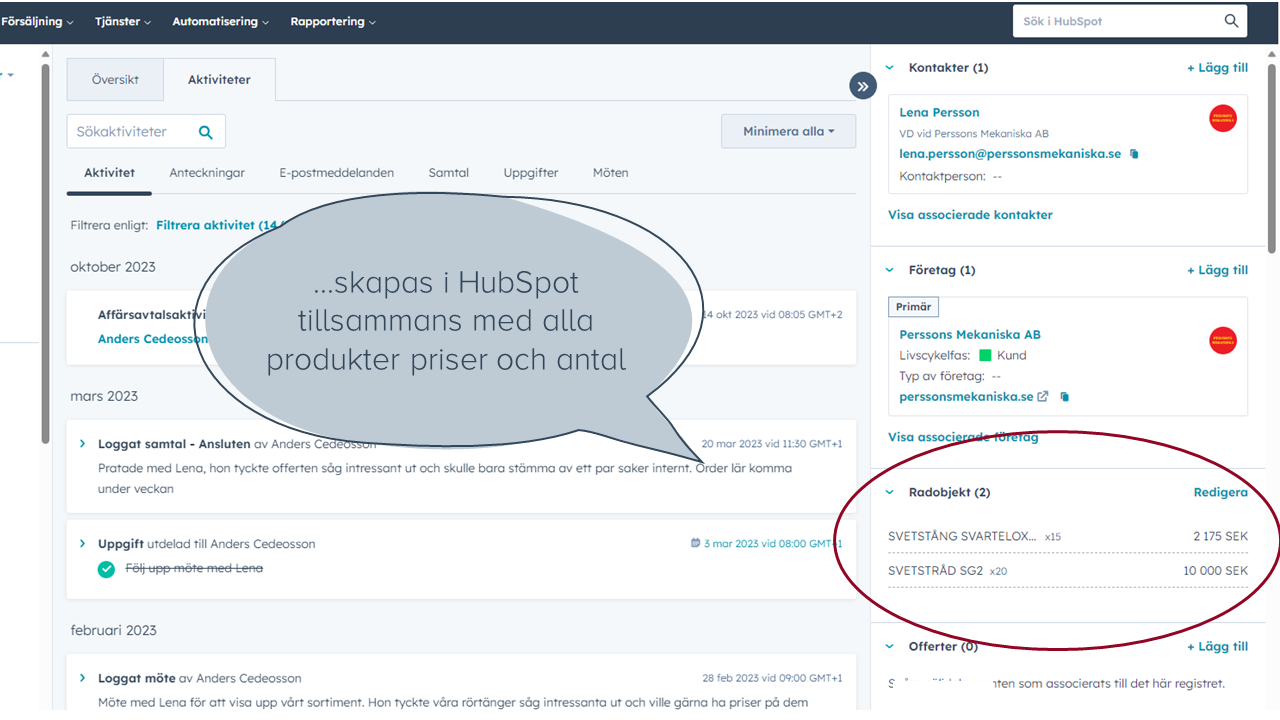Viewport: 1280px width, 720px height.
Task: Click SVETSSTÅNG SVARTELOX line item
Action: (962, 537)
